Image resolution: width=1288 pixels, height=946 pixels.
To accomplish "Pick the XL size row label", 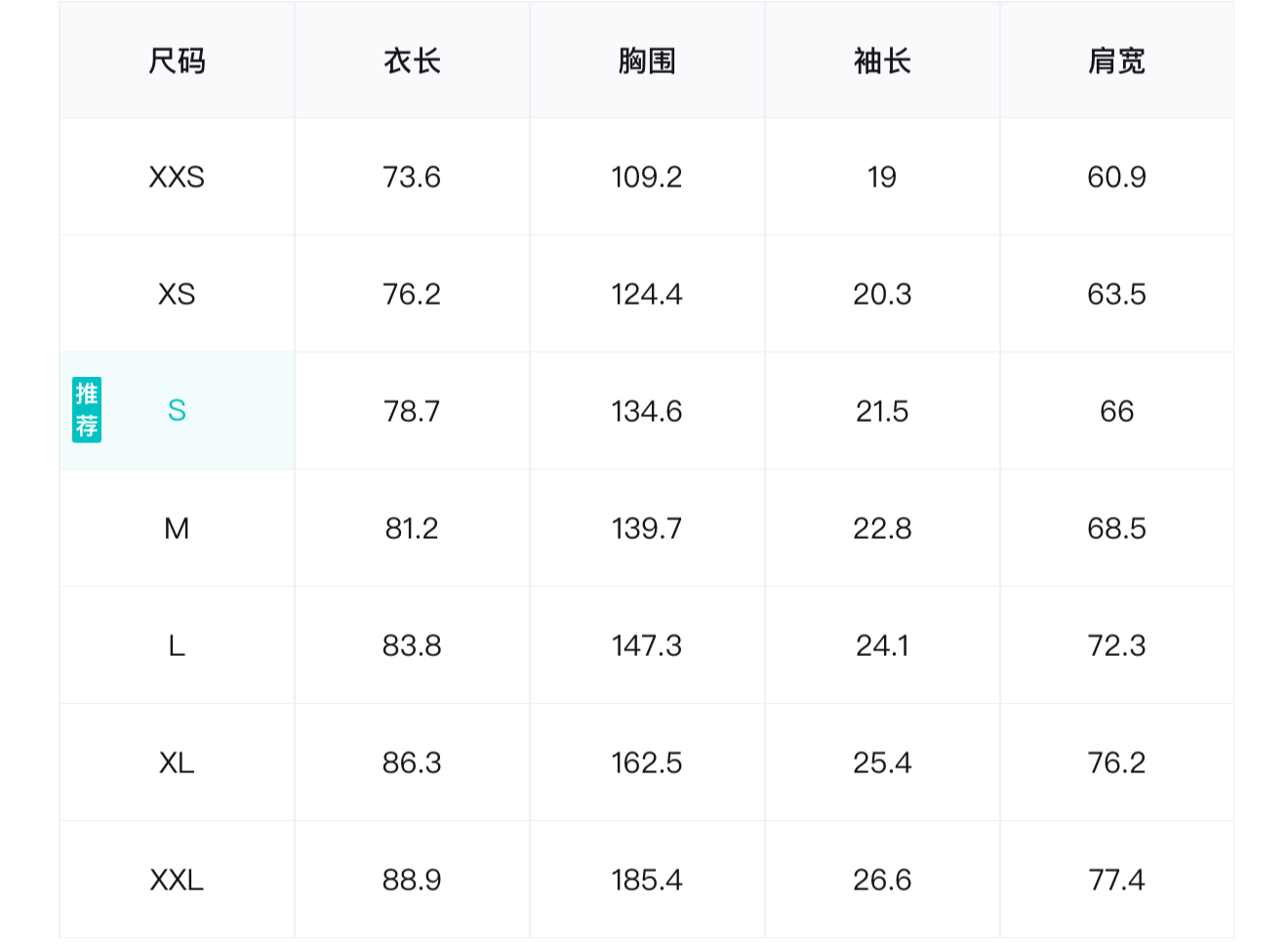I will 177,762.
